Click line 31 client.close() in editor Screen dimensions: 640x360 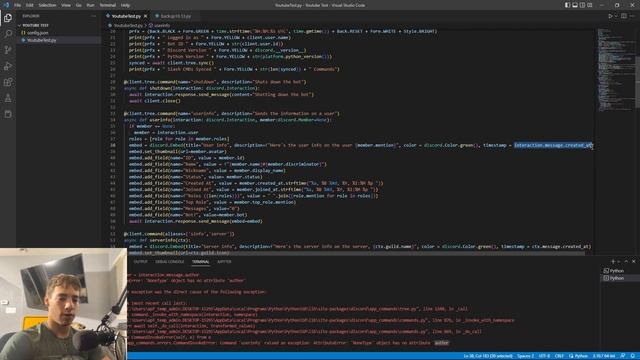tap(155, 101)
